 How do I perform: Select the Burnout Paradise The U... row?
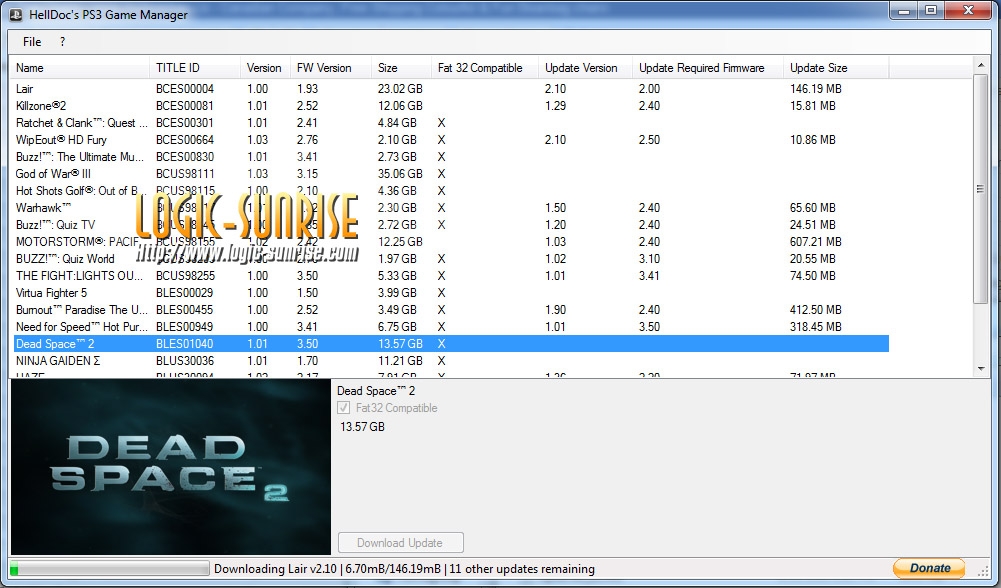click(x=451, y=310)
